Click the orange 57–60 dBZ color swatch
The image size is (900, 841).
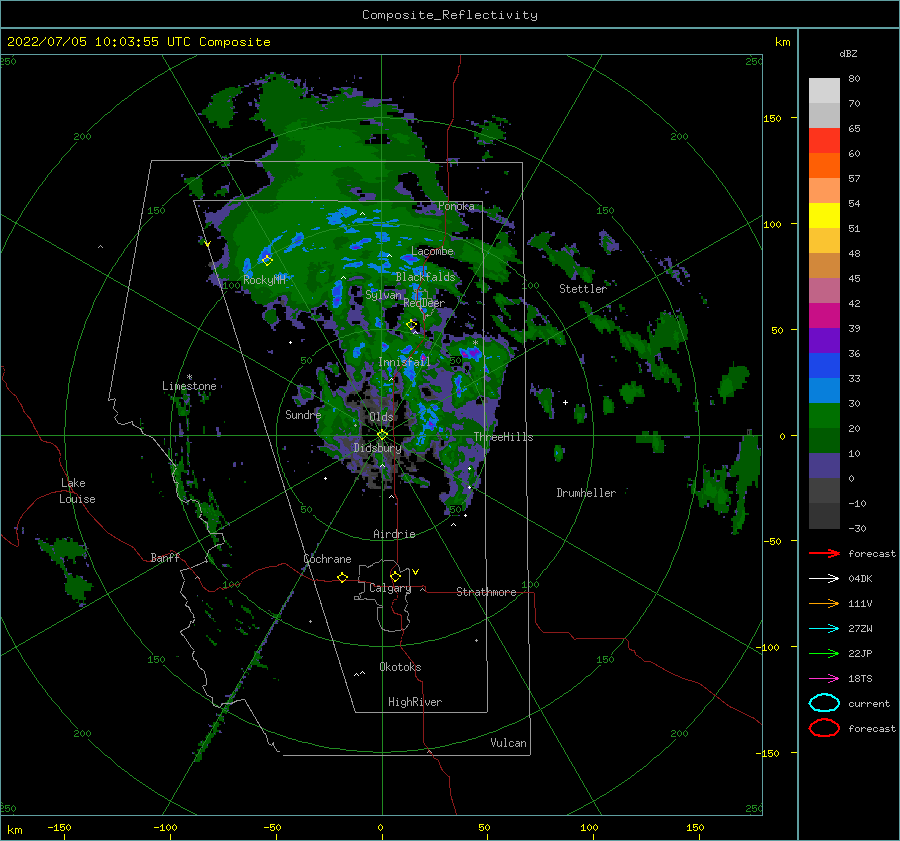[824, 166]
